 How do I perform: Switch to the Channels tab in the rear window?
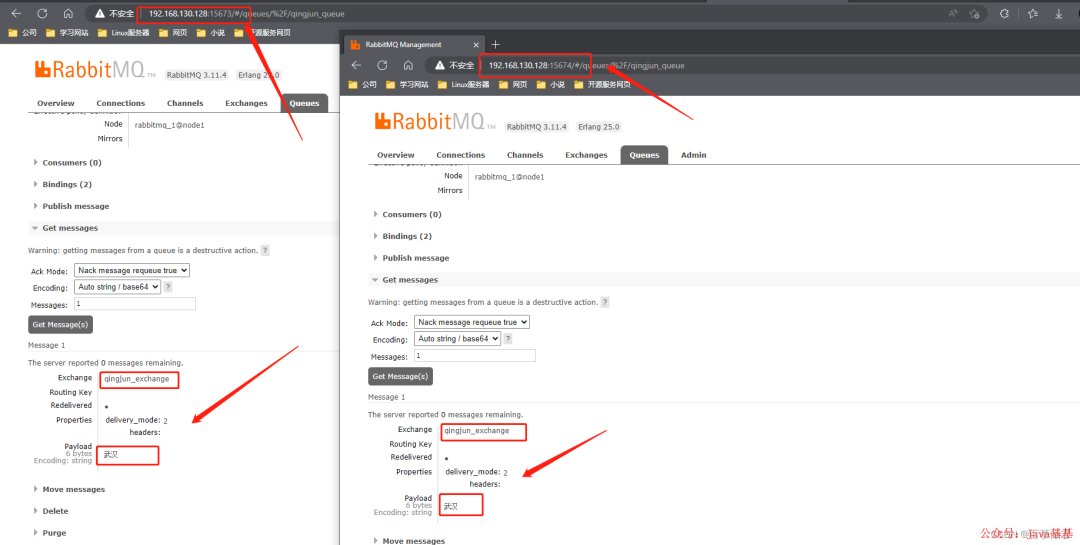(x=185, y=103)
